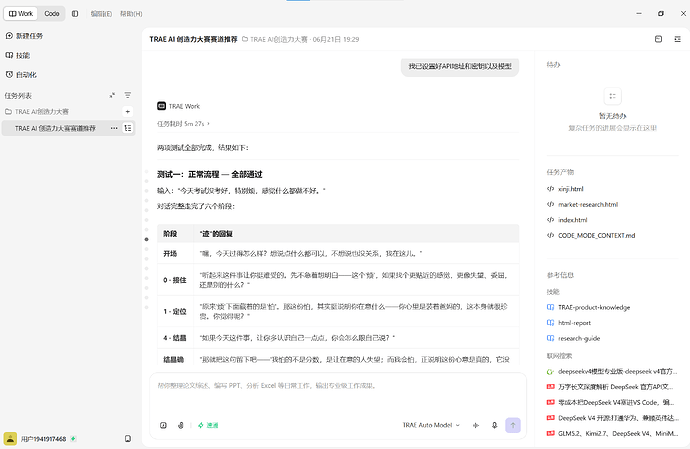Click the first square icon under the input
Screen dimensions: 690x449
point(163,425)
